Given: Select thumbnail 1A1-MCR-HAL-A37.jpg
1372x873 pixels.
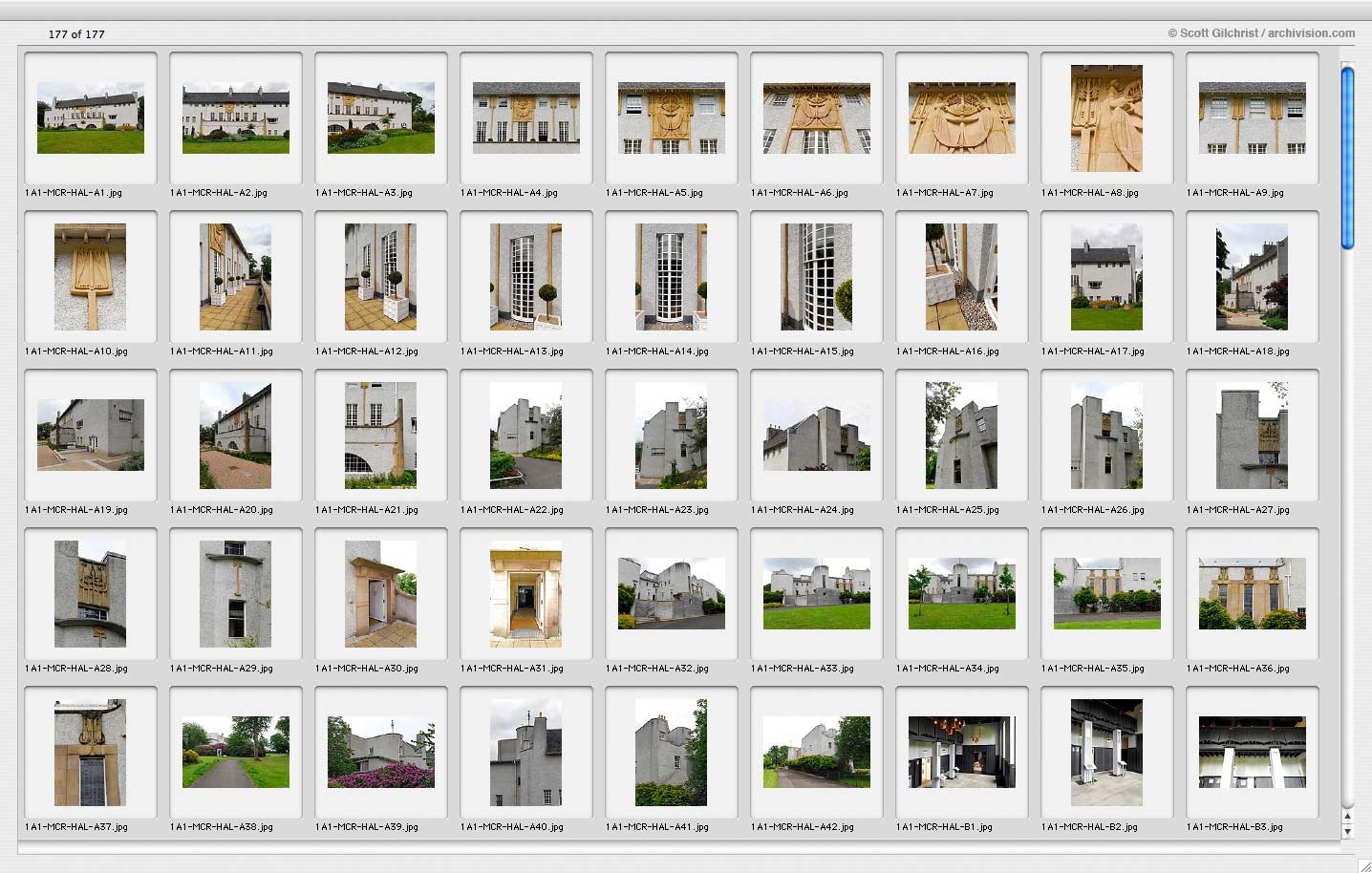Looking at the screenshot, I should pyautogui.click(x=91, y=753).
